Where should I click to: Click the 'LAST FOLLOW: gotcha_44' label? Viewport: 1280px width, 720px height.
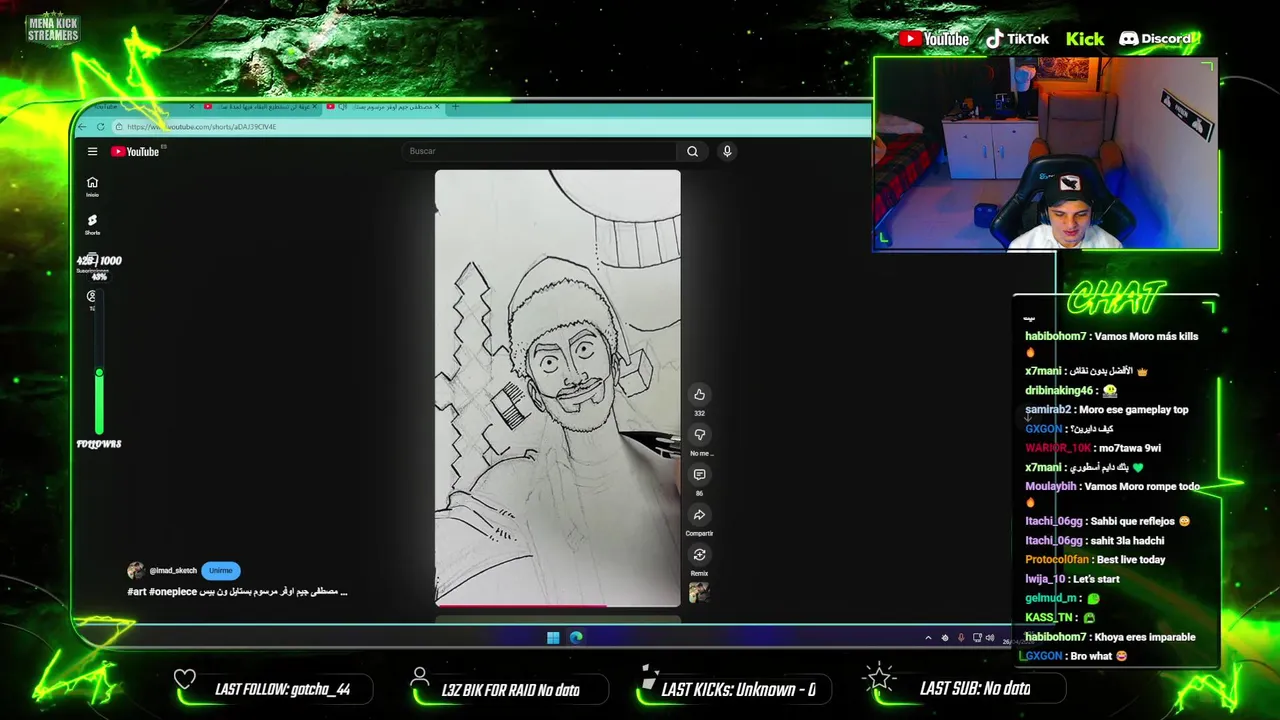coord(282,689)
